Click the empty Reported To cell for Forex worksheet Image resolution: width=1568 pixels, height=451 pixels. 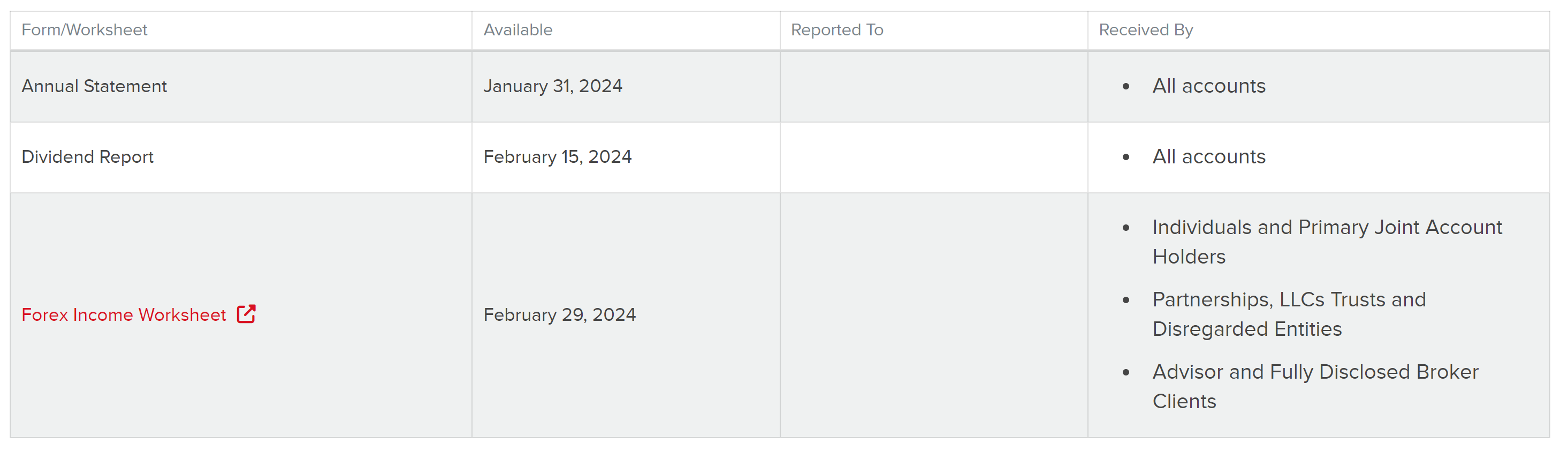(x=934, y=315)
